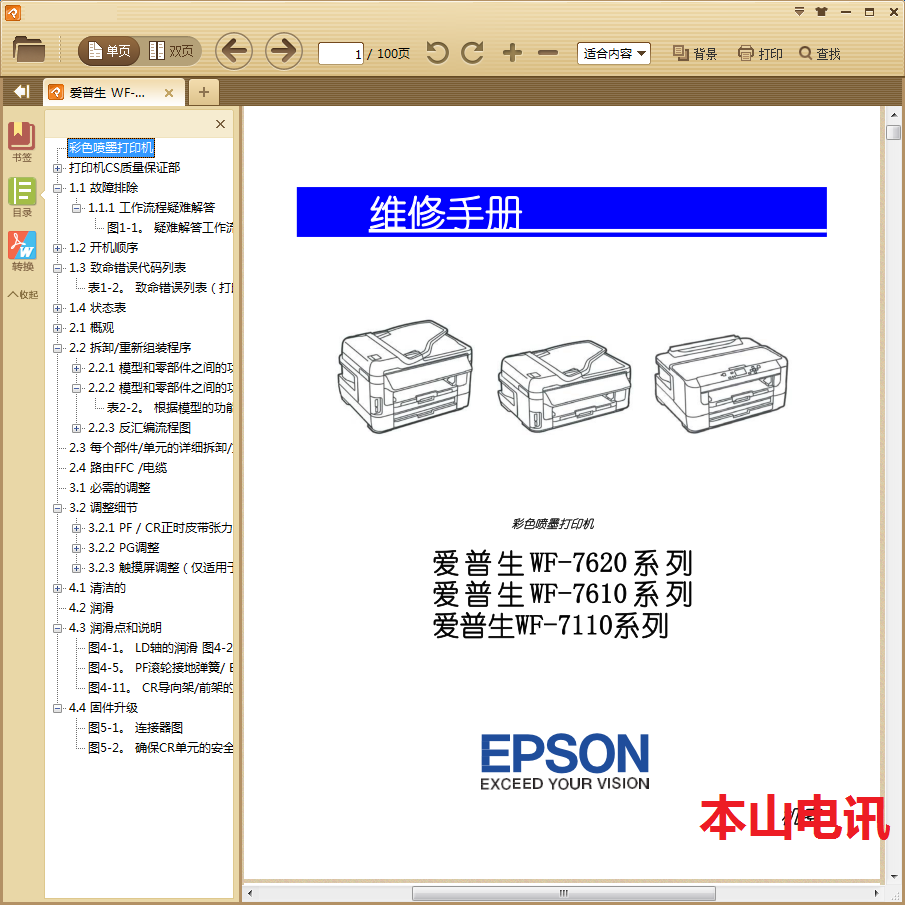
Task: Collapse the sidebar with the arrow icon
Action: [21, 92]
